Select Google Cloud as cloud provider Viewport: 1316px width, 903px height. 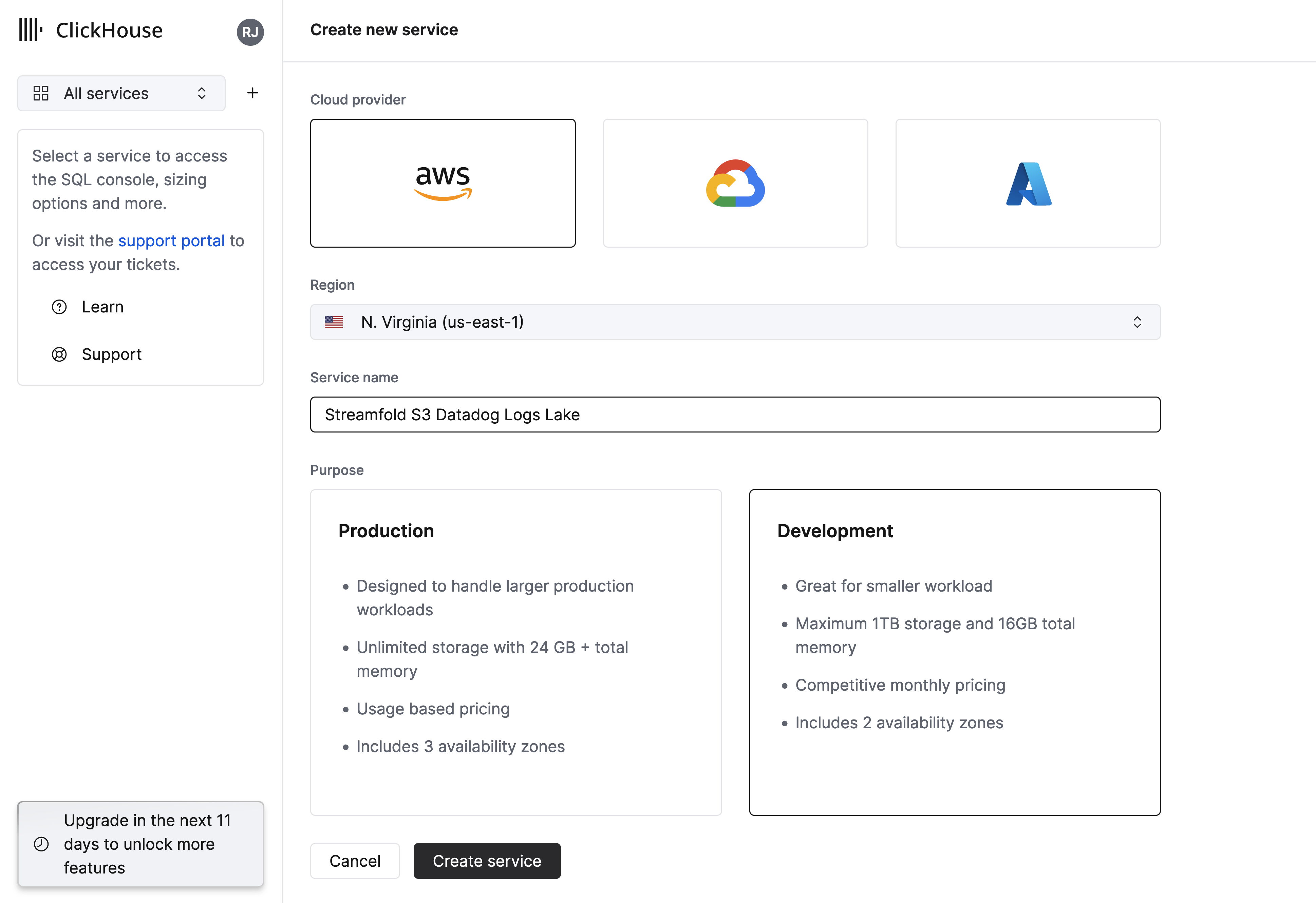(735, 183)
